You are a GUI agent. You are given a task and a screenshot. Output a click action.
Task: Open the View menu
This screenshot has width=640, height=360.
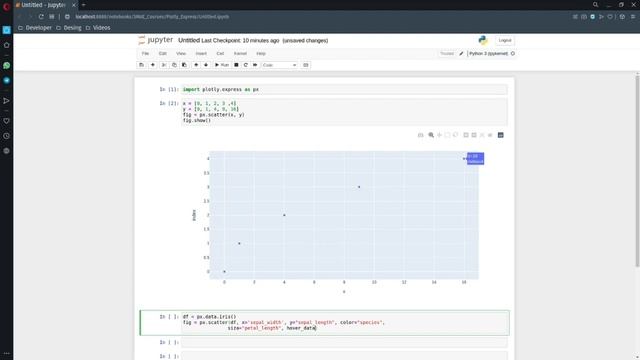pyautogui.click(x=181, y=53)
